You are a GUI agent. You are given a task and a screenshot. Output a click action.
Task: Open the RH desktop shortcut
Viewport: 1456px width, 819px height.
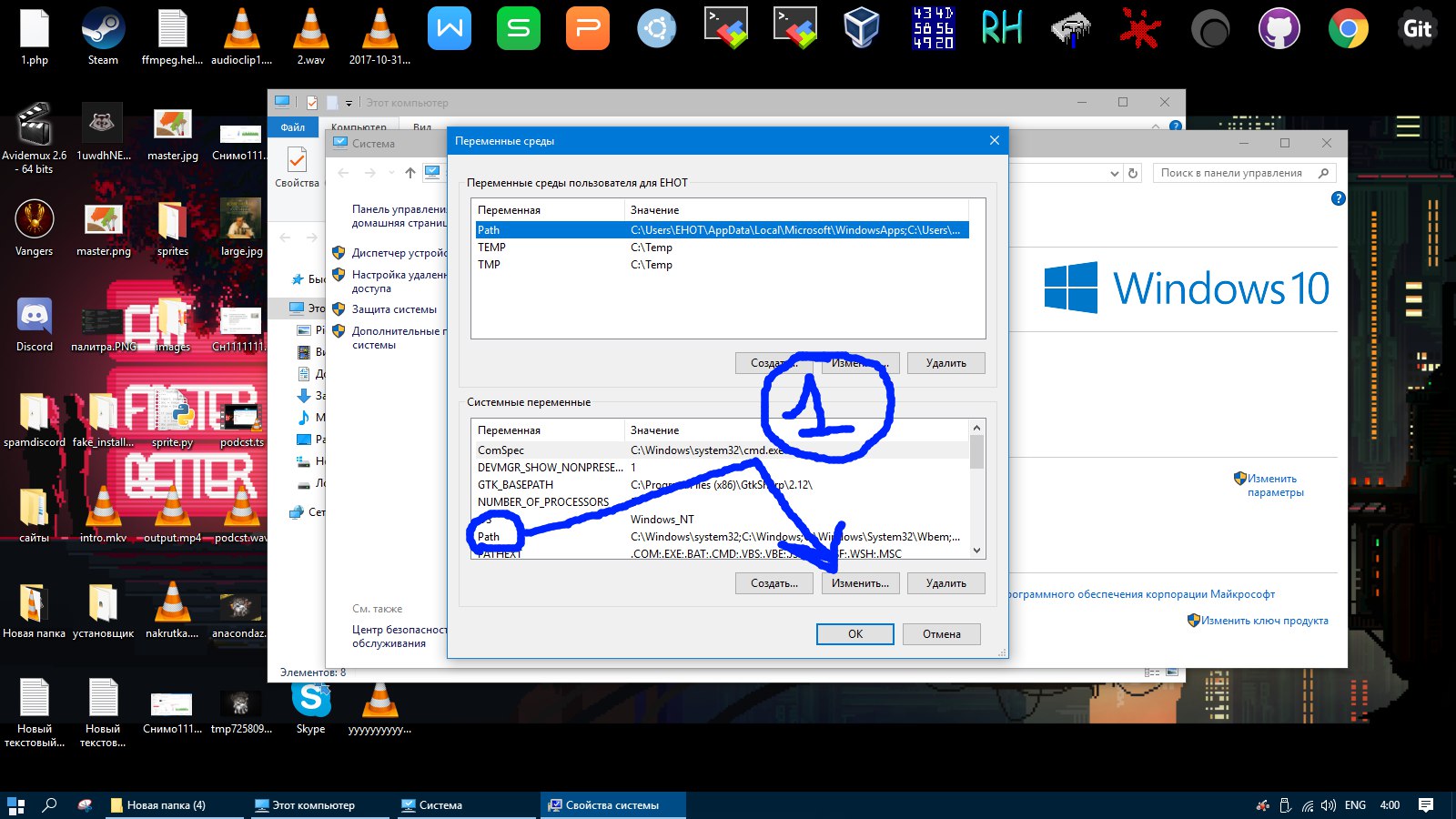click(1001, 28)
